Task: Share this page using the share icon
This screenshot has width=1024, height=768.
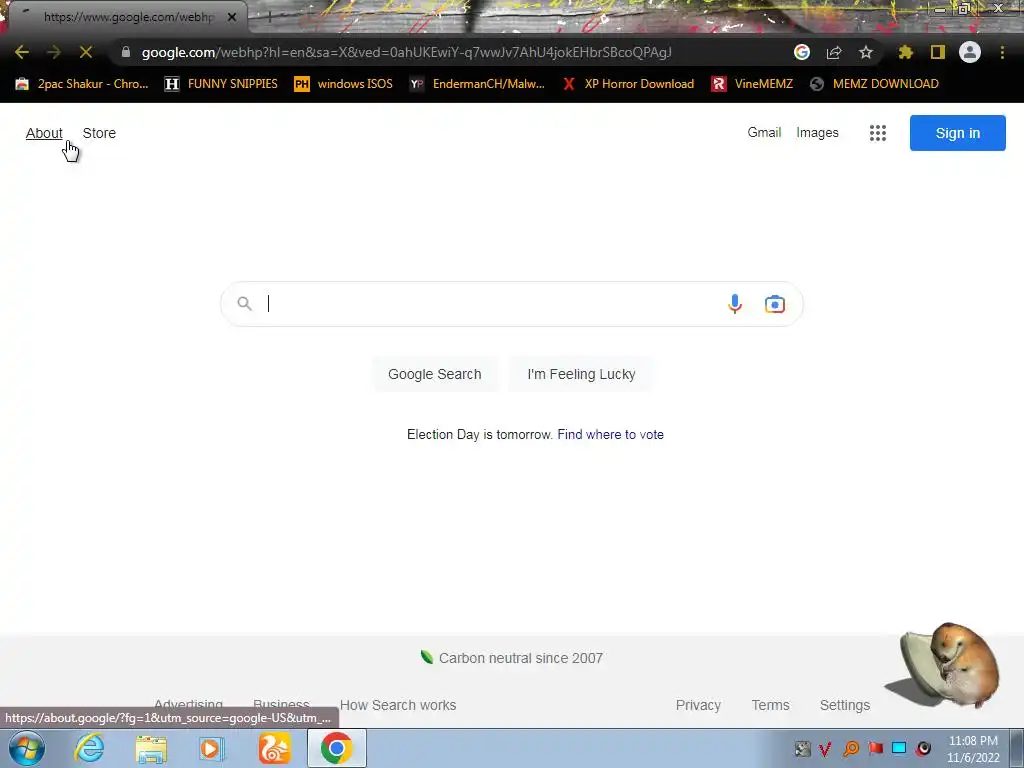Action: pyautogui.click(x=834, y=52)
